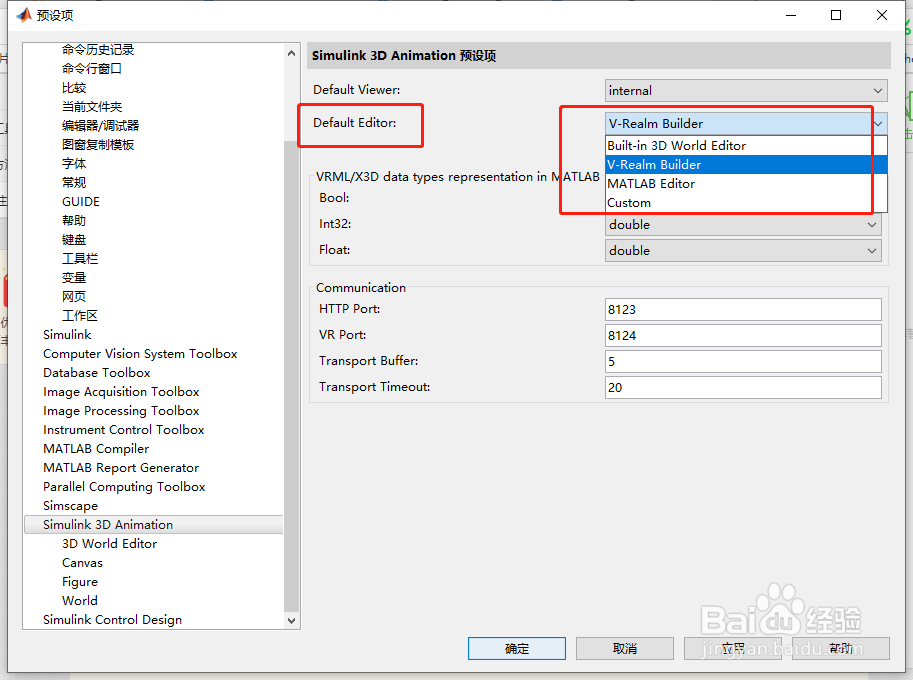Select Computer Vision System Toolbox
The width and height of the screenshot is (913, 680).
click(x=140, y=353)
